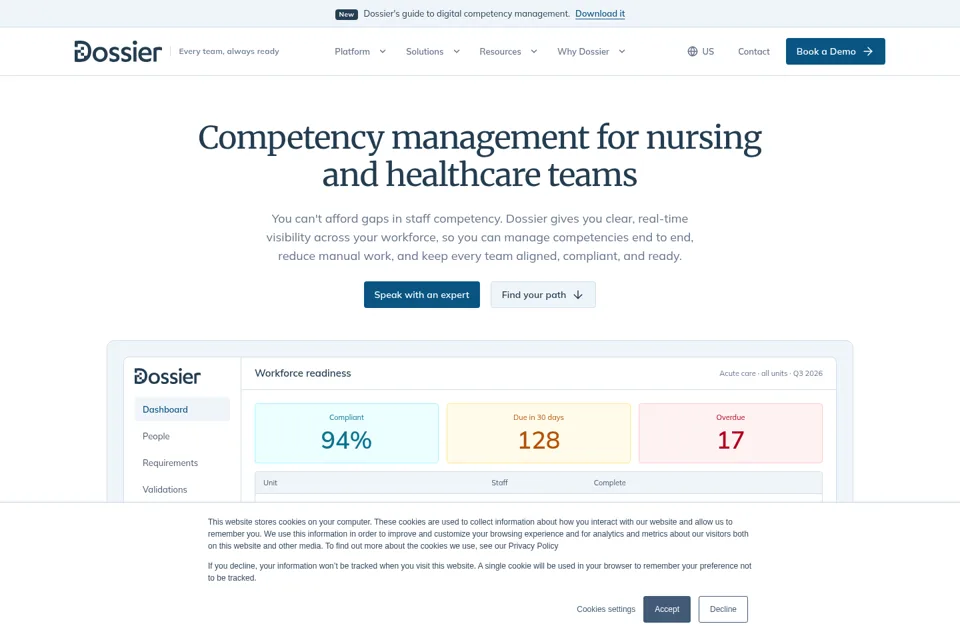Click the Due in 30 days card
The image size is (960, 640).
click(539, 433)
